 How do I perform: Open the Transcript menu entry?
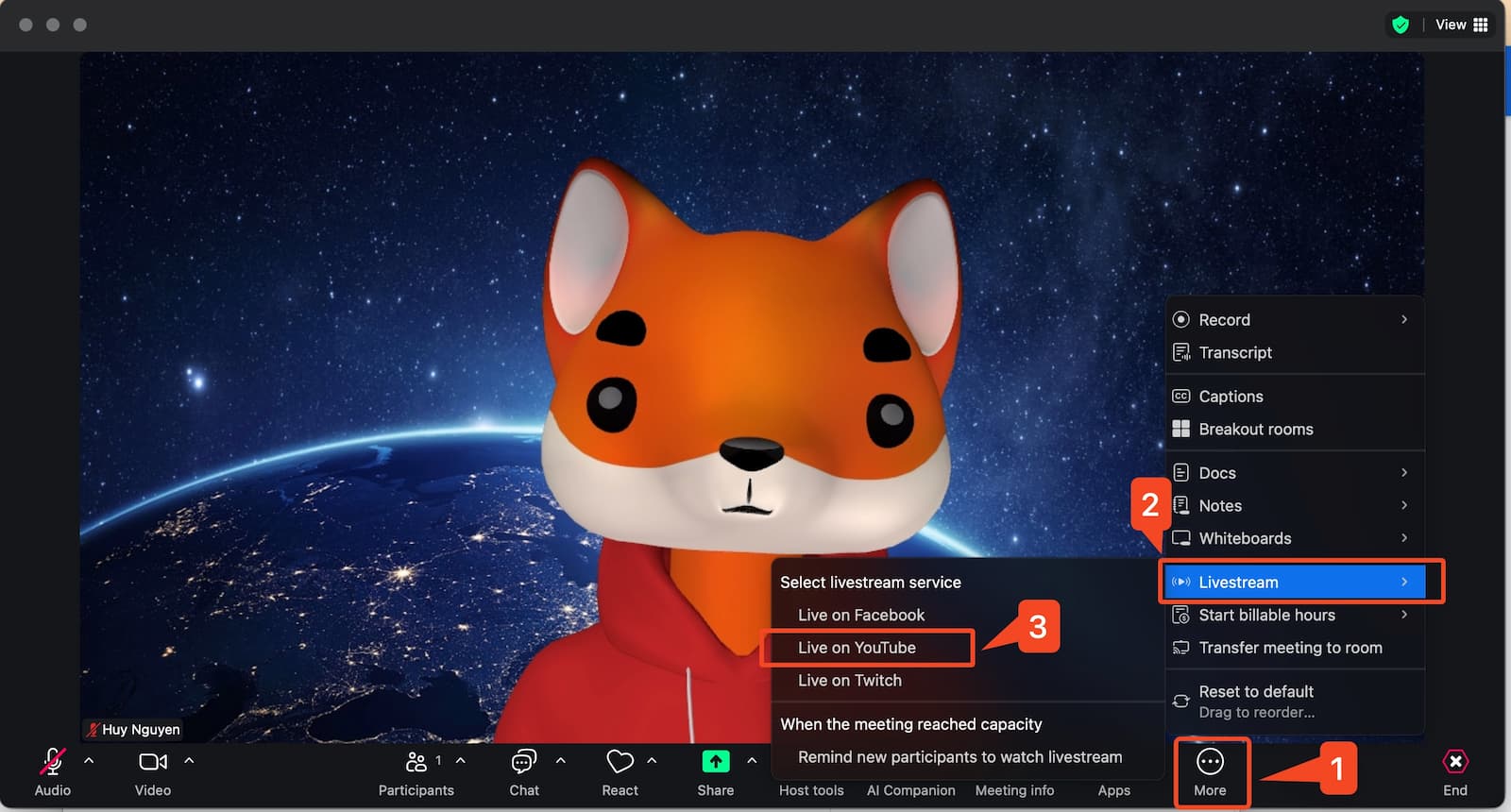(1295, 352)
